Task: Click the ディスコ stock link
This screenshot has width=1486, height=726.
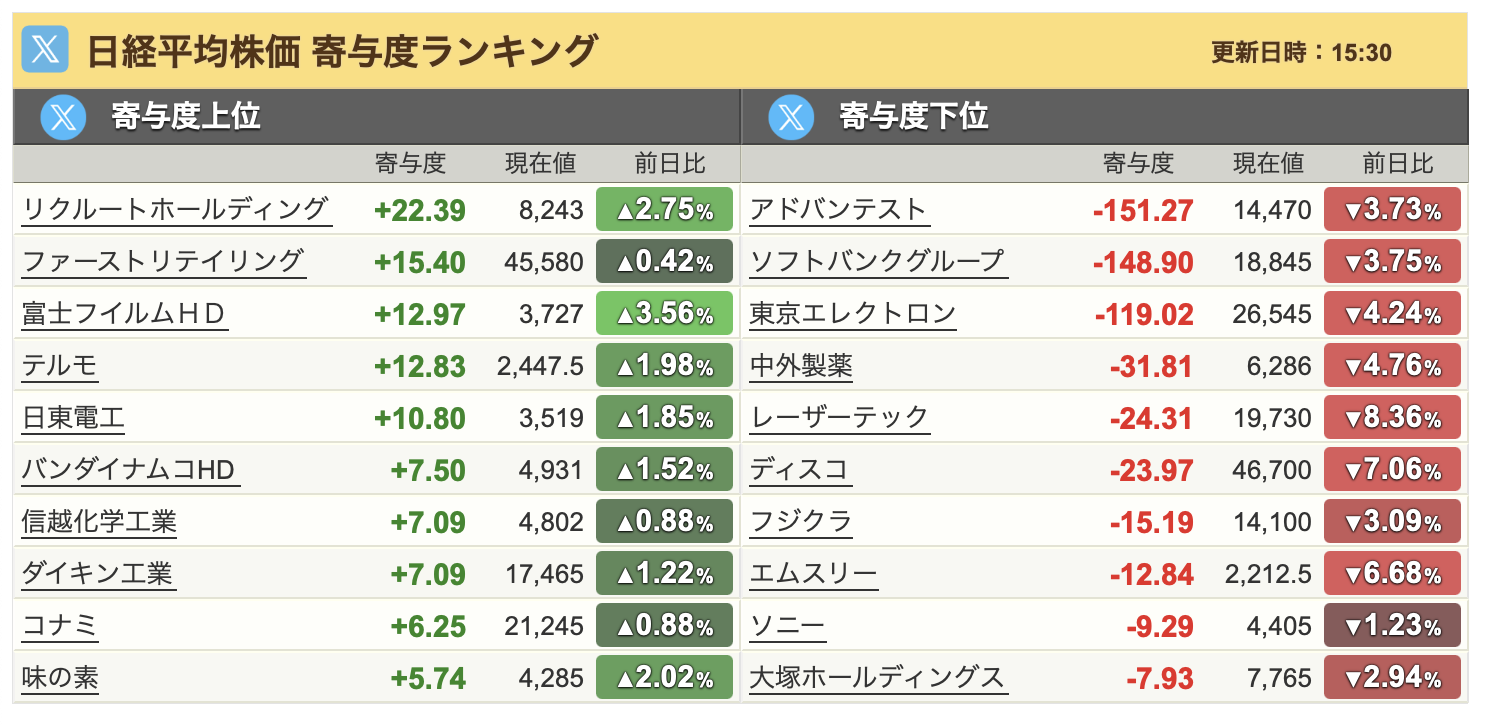Action: 799,470
